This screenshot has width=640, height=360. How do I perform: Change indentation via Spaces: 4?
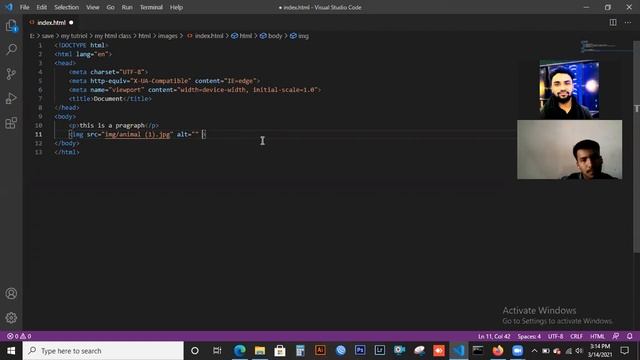(x=529, y=336)
